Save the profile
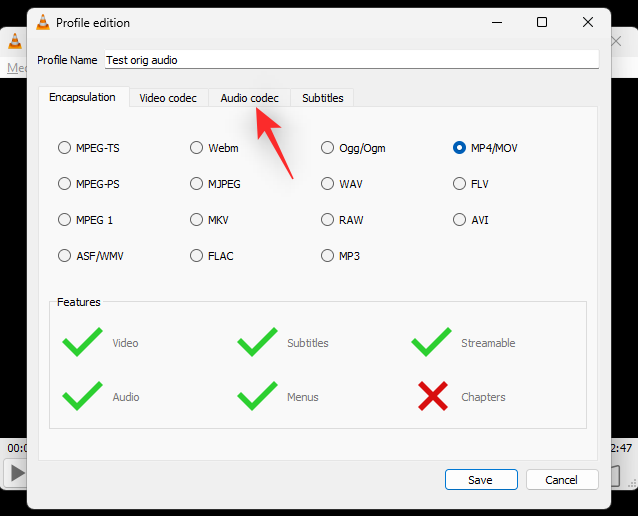The height and width of the screenshot is (516, 638). pyautogui.click(x=481, y=480)
